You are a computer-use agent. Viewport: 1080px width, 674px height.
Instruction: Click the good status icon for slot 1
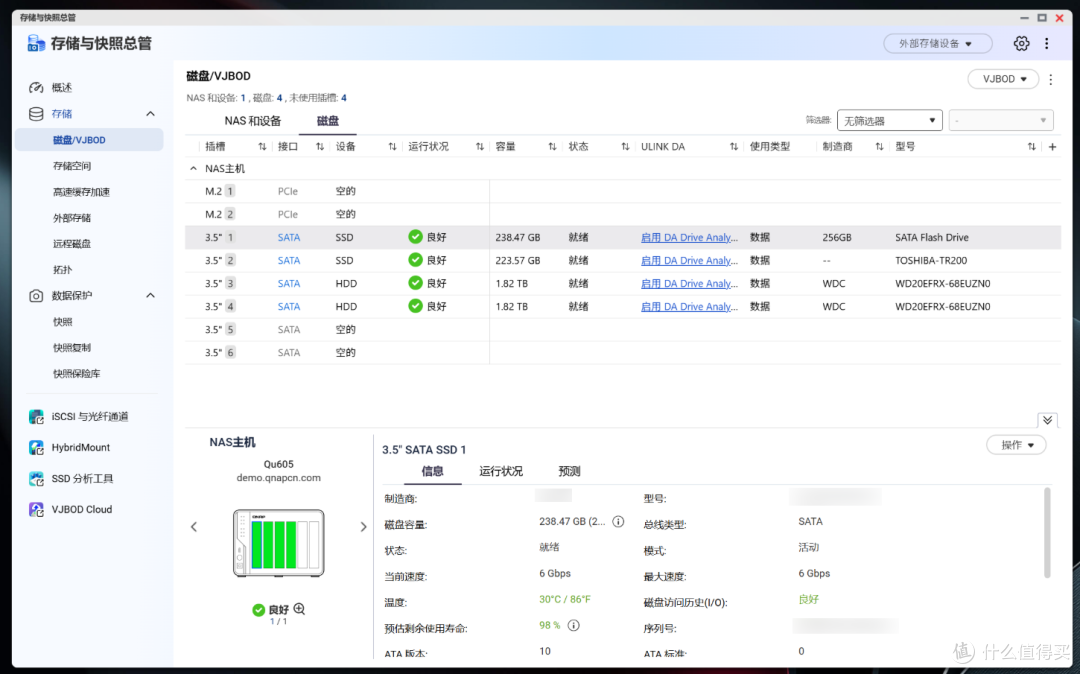(415, 237)
